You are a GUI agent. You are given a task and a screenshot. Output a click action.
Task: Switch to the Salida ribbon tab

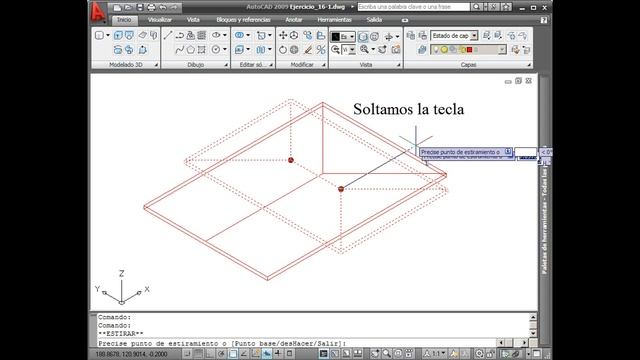(374, 20)
